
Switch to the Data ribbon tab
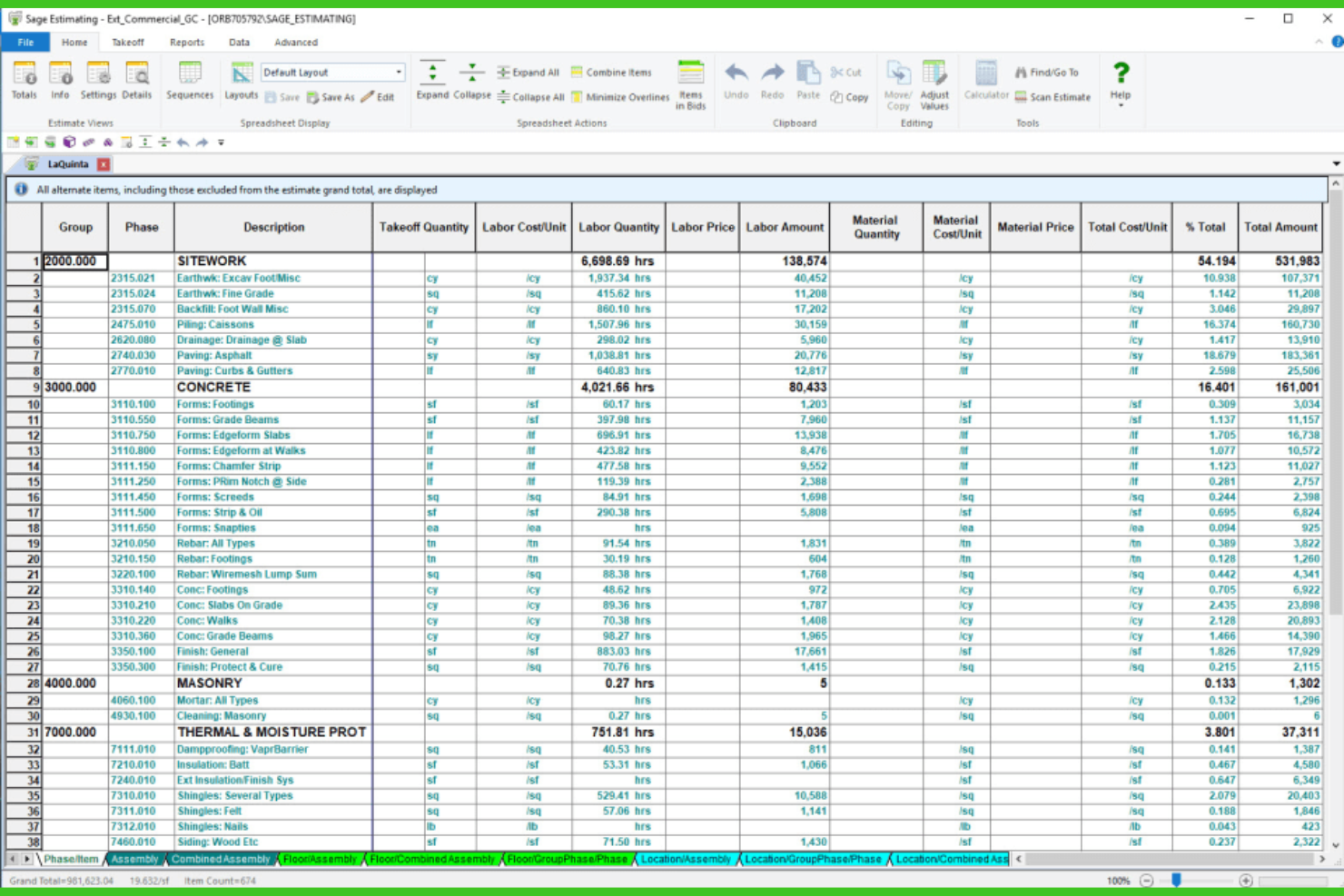tap(240, 43)
